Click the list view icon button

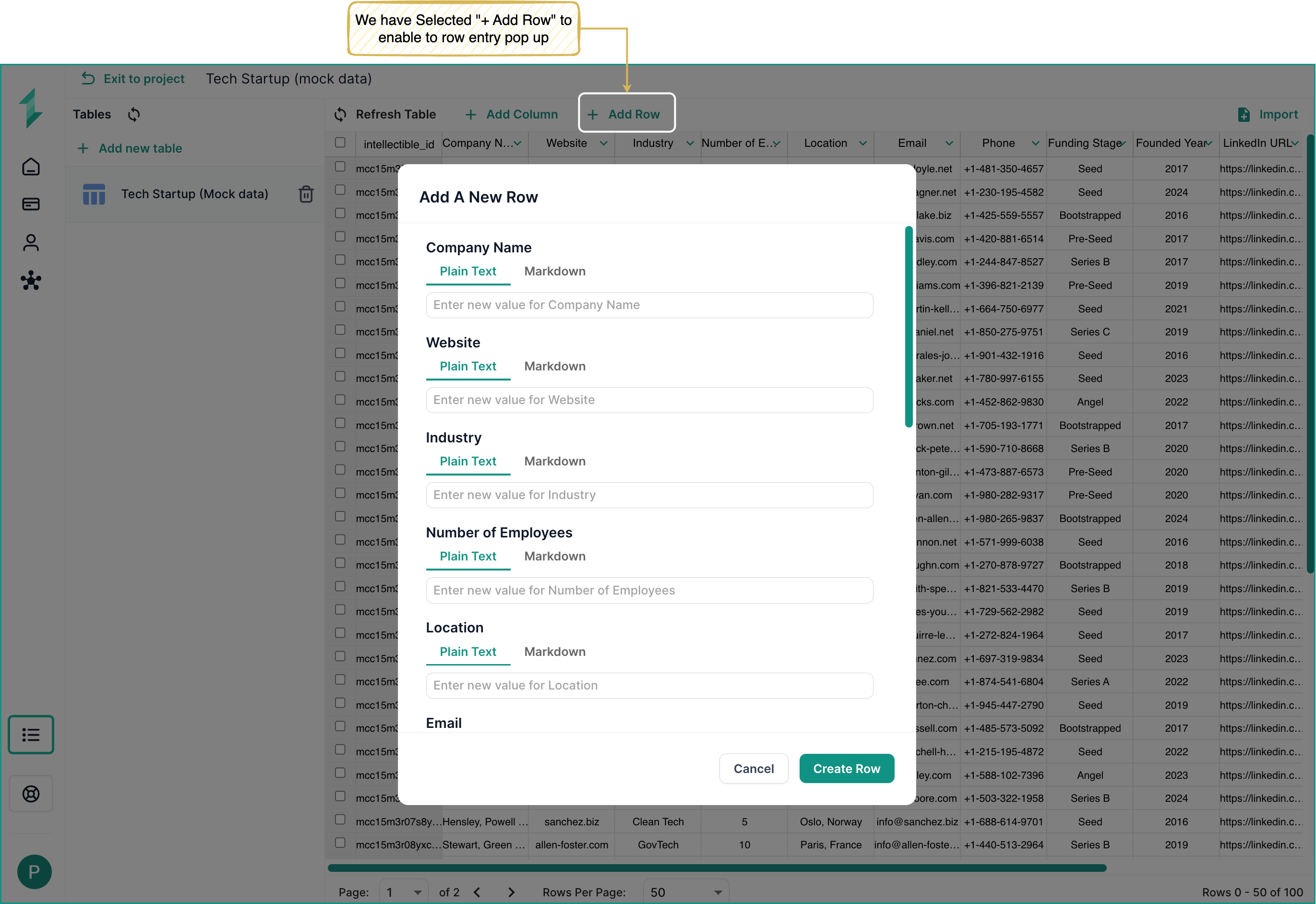pyautogui.click(x=31, y=735)
